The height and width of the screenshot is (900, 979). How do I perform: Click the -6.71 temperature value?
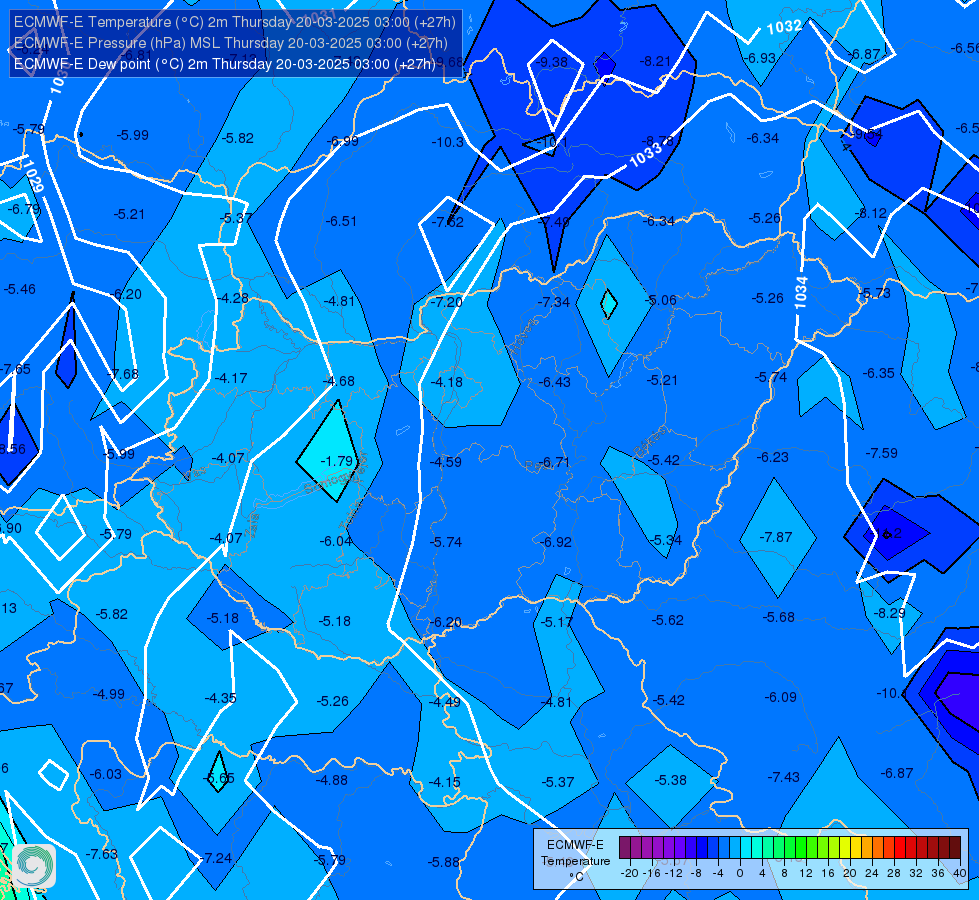(554, 462)
